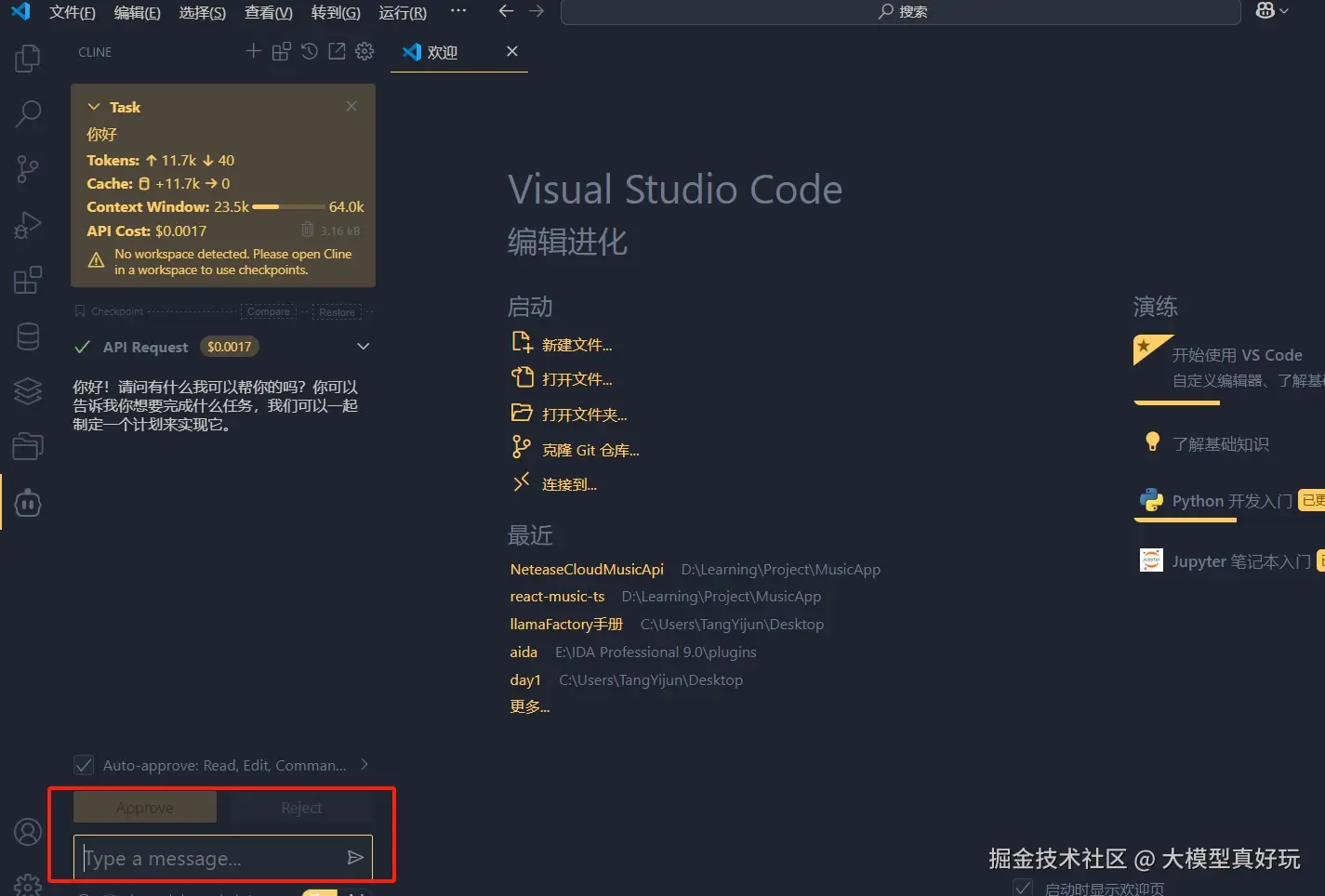Click 打开文件夹... link

[584, 415]
